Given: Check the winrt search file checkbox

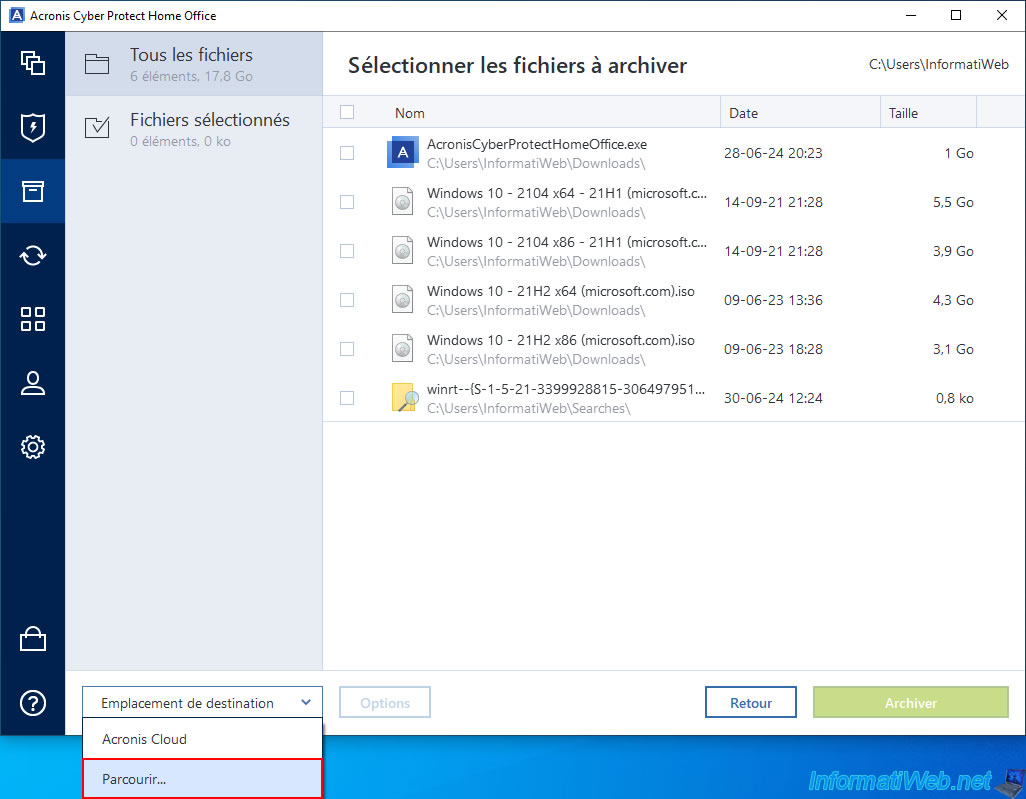Looking at the screenshot, I should tap(347, 398).
